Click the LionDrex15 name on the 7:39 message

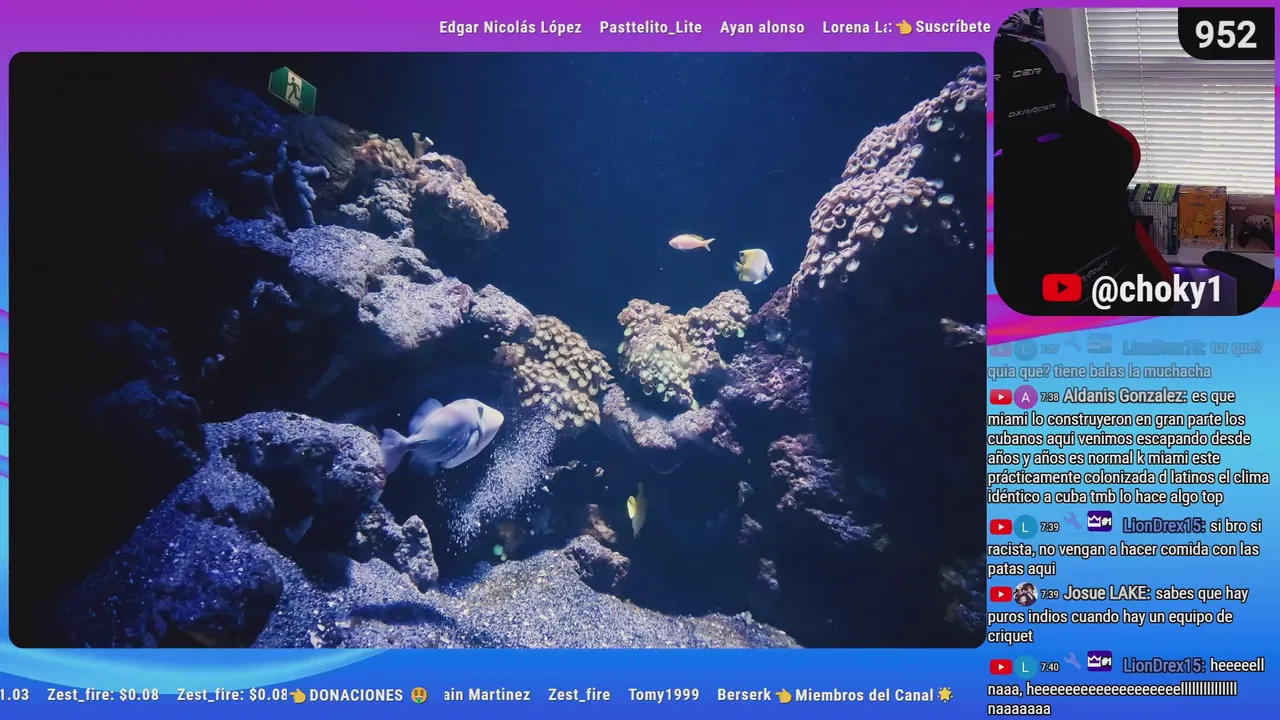(x=1163, y=526)
